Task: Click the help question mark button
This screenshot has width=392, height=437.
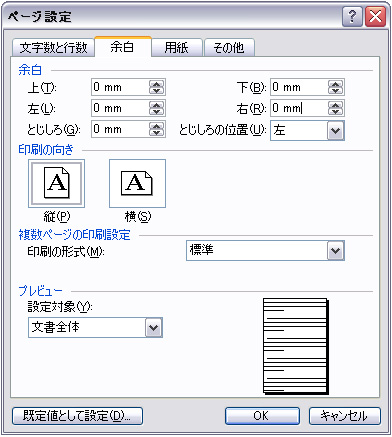Action: [x=352, y=17]
